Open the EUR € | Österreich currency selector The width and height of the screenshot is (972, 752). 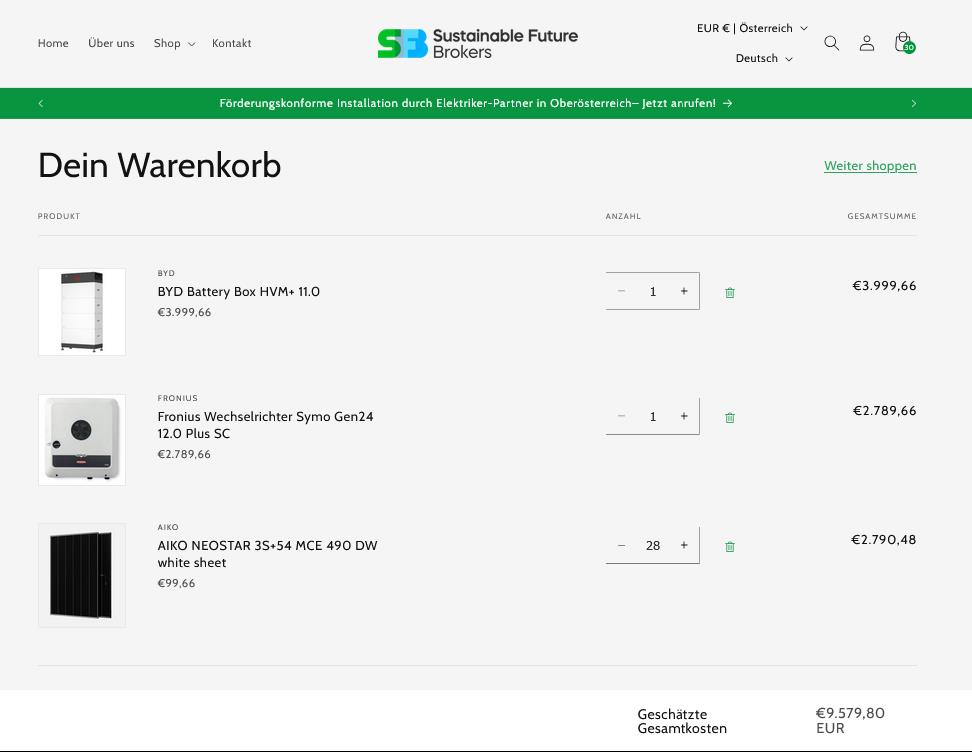[x=752, y=28]
